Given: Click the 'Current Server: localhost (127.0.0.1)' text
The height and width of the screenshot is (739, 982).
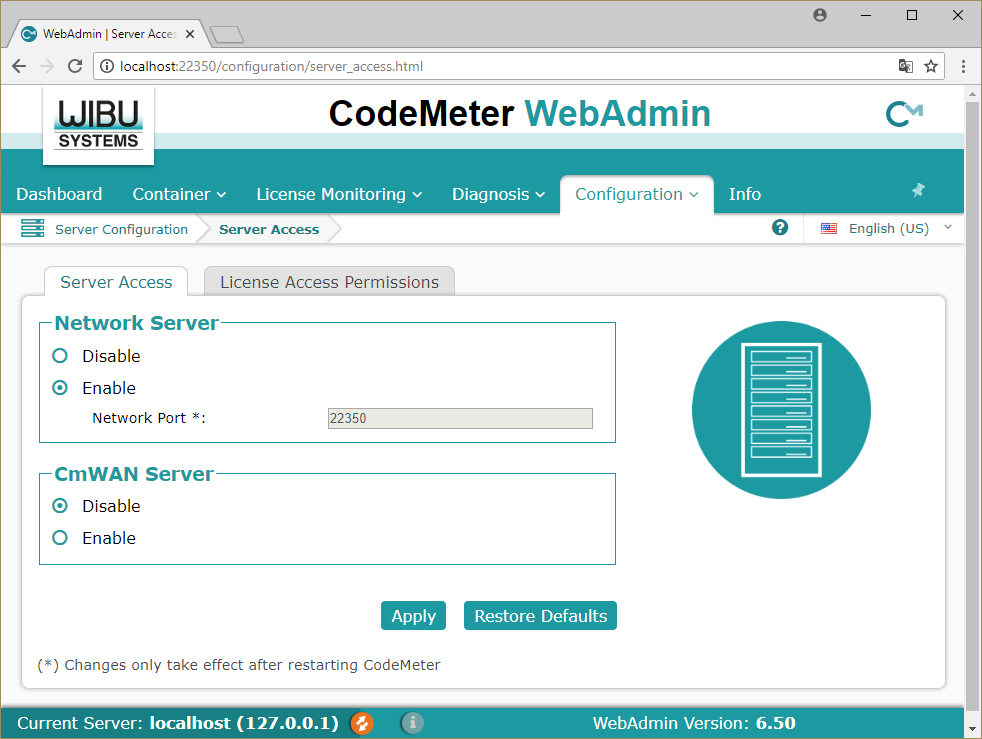Looking at the screenshot, I should click(178, 723).
